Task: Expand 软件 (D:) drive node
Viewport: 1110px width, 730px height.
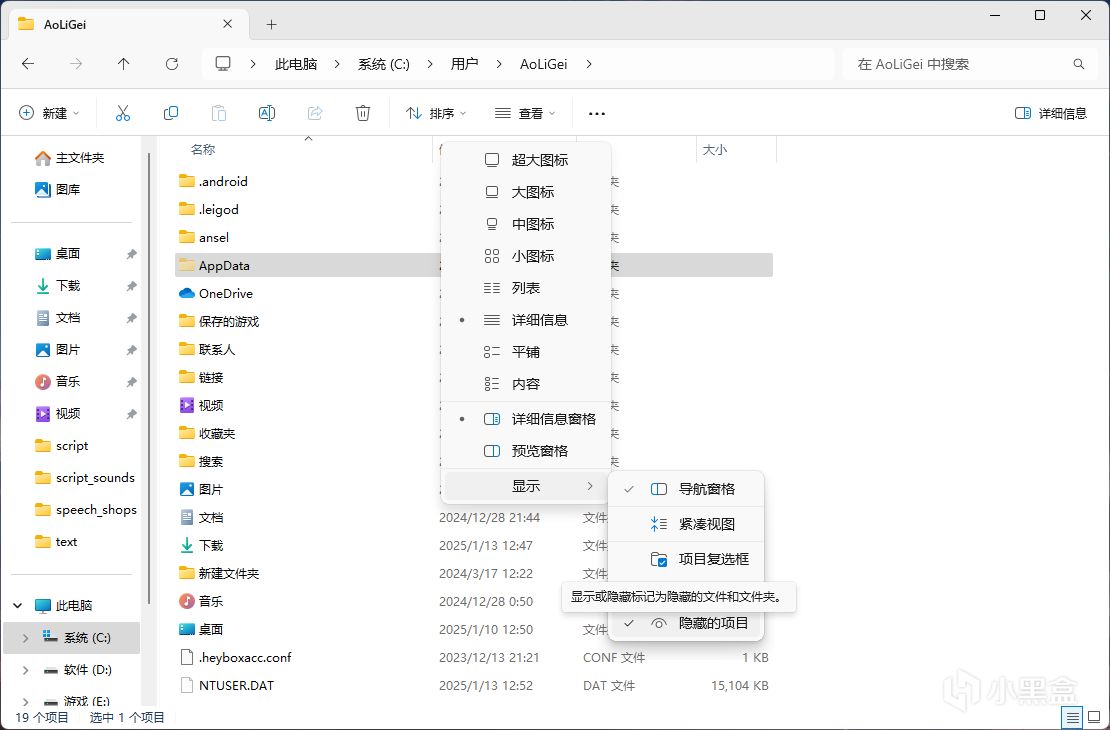Action: pos(25,670)
